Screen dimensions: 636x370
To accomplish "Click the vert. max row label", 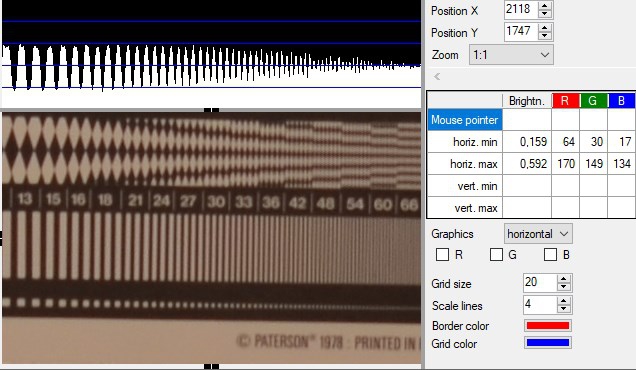I will tap(465, 208).
